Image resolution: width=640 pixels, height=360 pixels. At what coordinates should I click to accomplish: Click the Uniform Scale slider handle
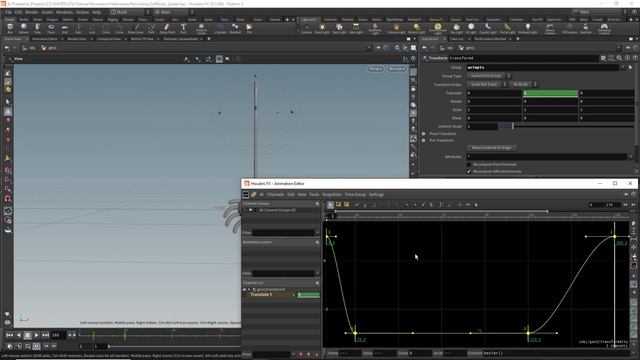[x=513, y=127]
